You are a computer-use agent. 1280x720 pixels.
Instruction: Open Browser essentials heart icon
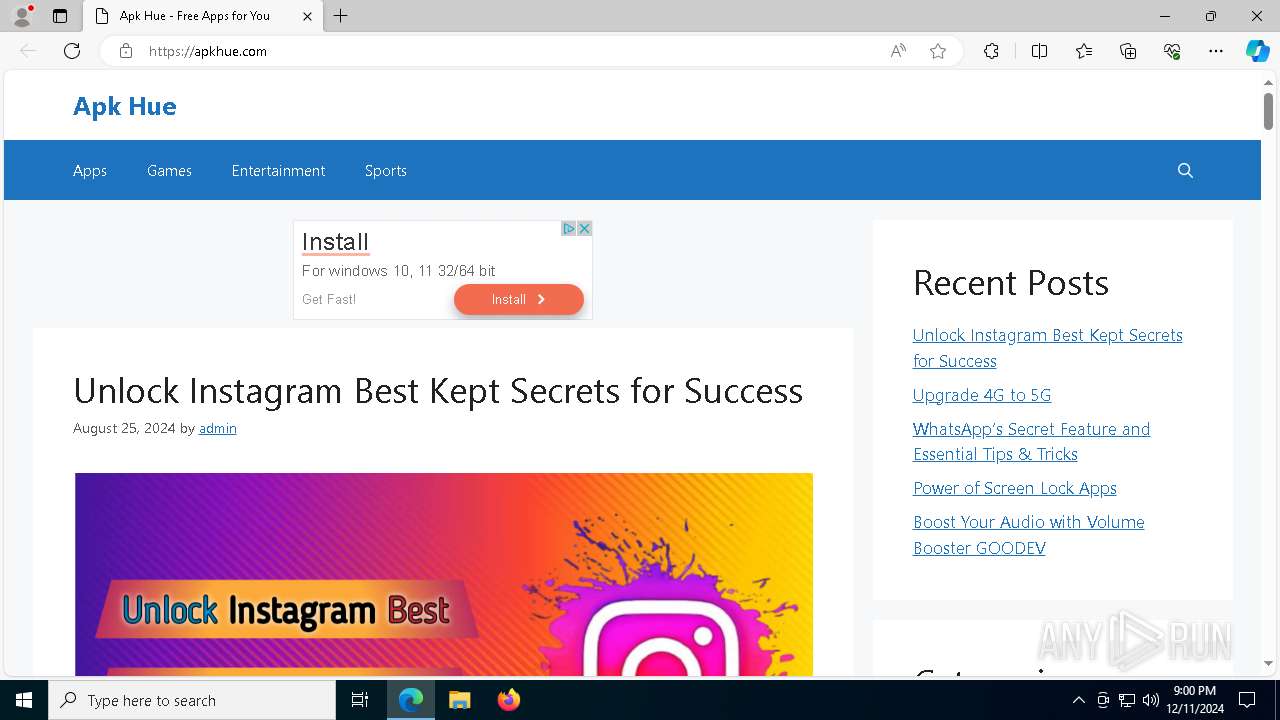(1172, 51)
